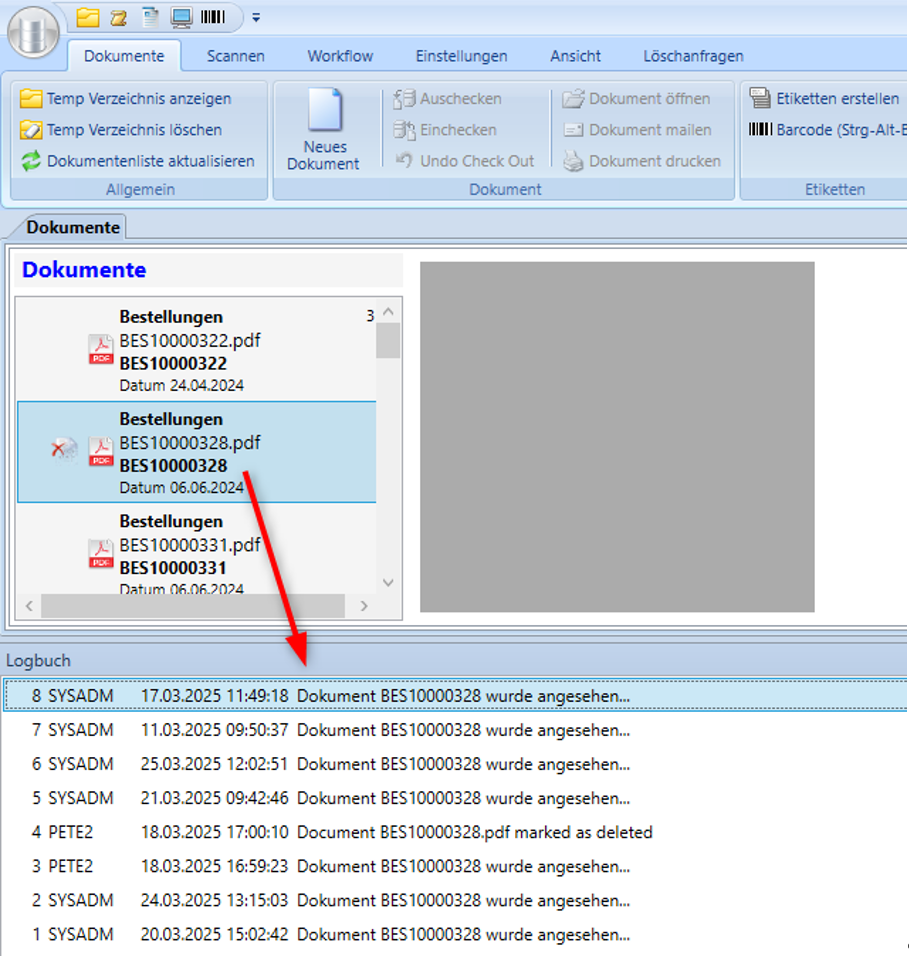Open the Workflow ribbon tab
Image resolution: width=909 pixels, height=957 pixels.
340,56
